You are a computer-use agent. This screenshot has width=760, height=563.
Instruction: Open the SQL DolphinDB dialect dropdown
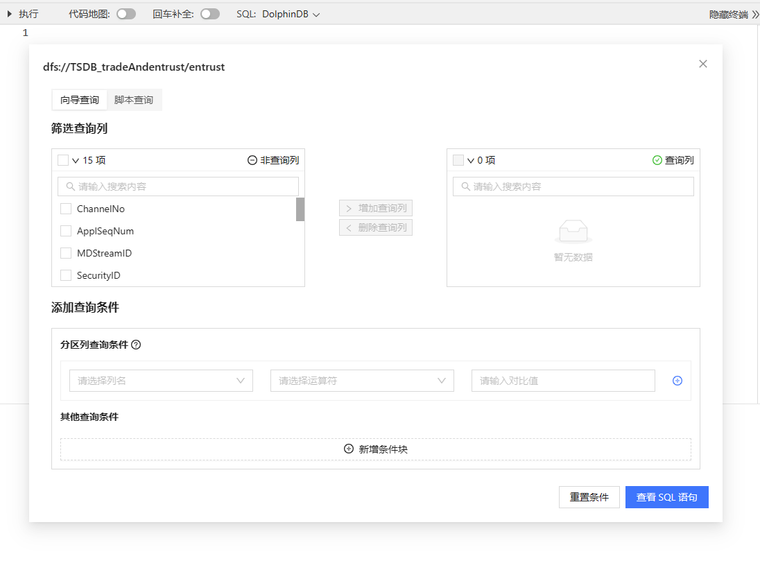coord(291,15)
